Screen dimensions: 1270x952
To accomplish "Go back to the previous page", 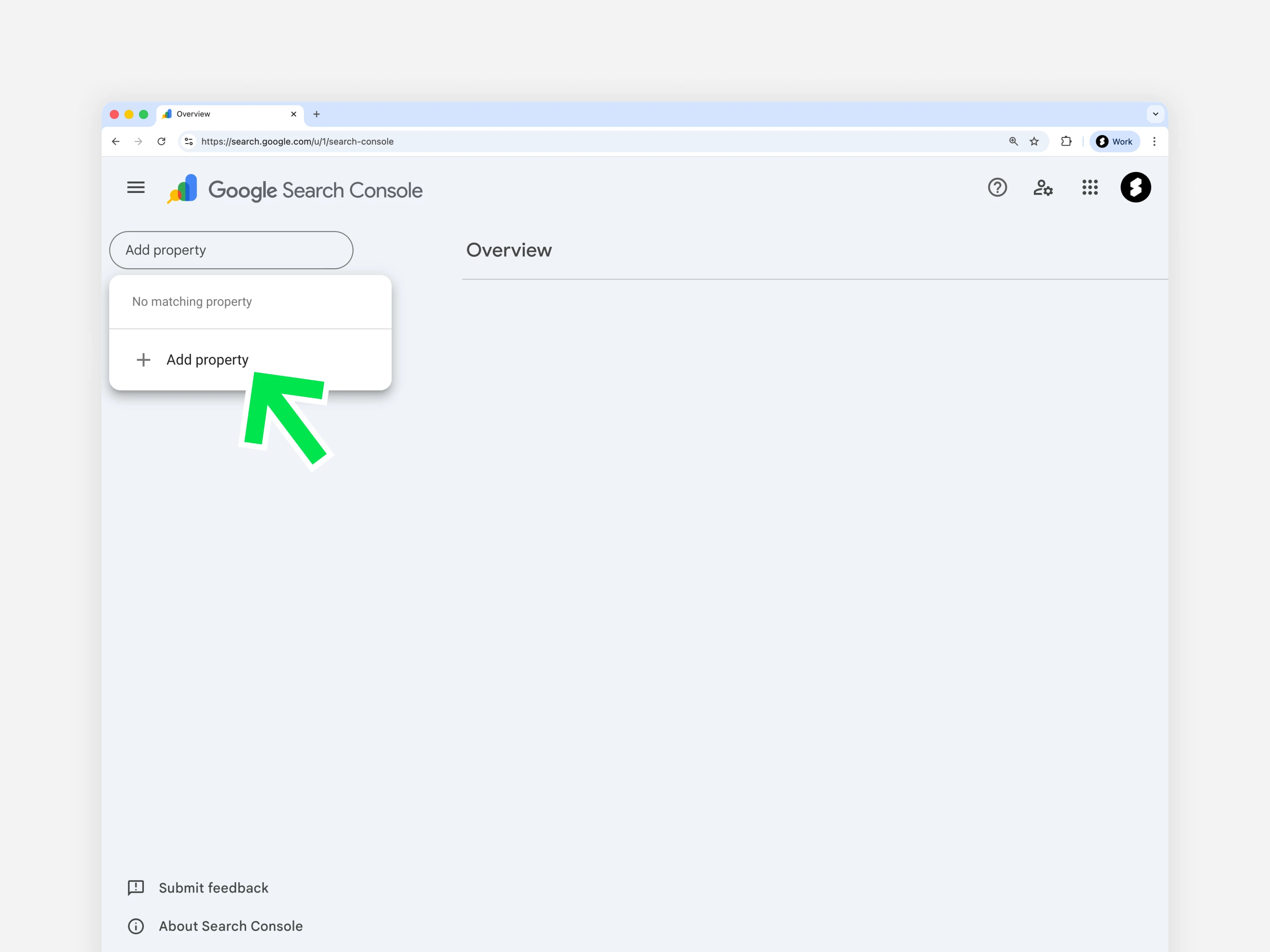I will 116,142.
